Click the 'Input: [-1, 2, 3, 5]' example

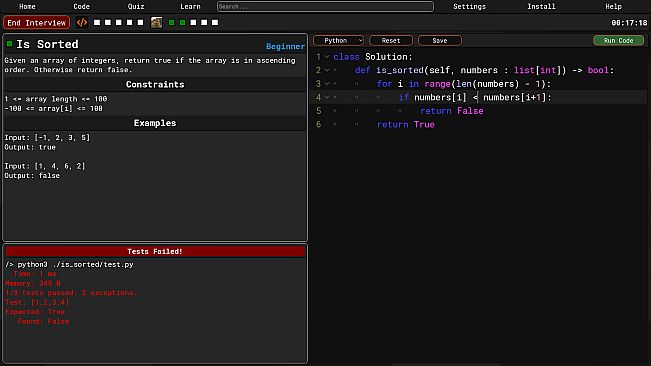pos(47,137)
